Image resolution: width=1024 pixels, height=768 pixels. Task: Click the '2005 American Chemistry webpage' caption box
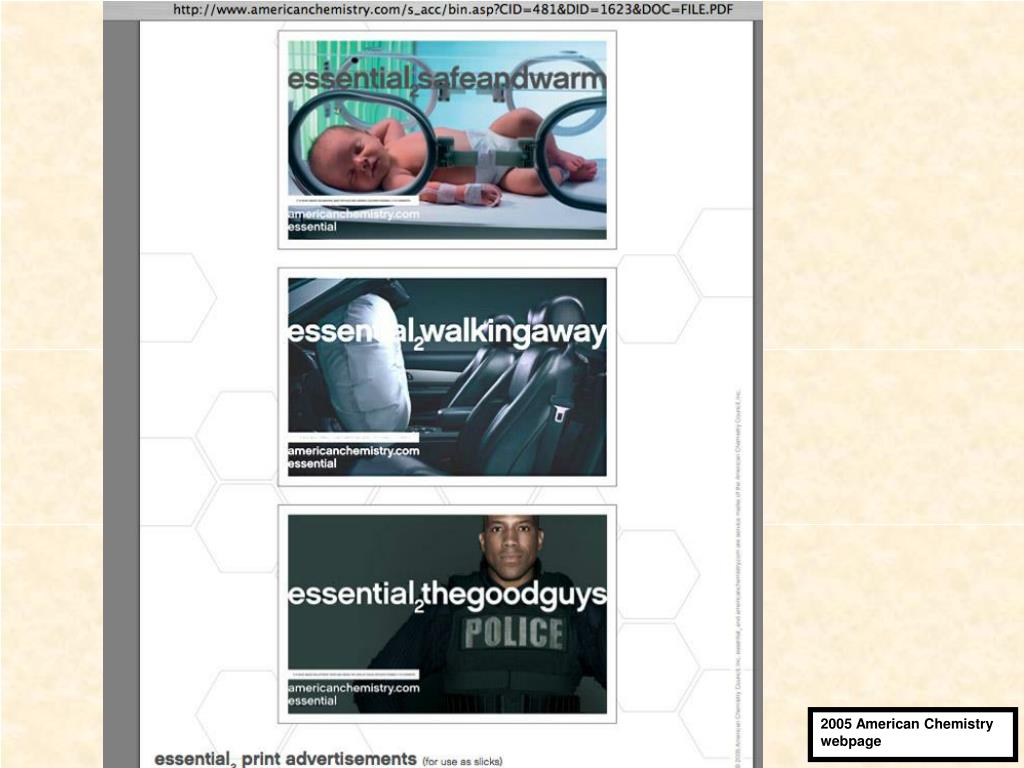click(912, 733)
